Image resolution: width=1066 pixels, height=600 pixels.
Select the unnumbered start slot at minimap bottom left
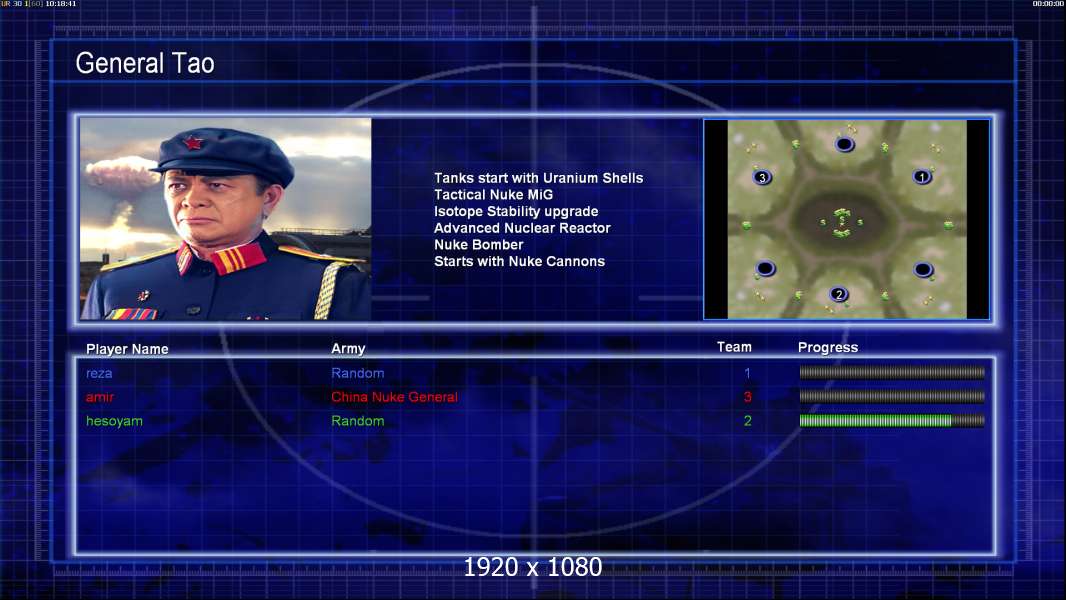(x=766, y=268)
